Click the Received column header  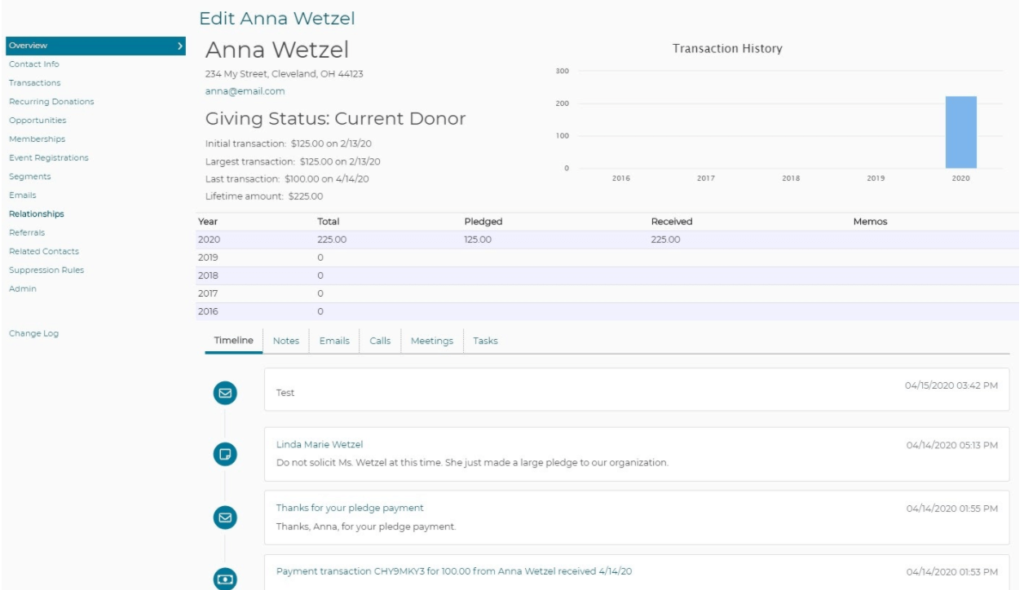(x=671, y=221)
